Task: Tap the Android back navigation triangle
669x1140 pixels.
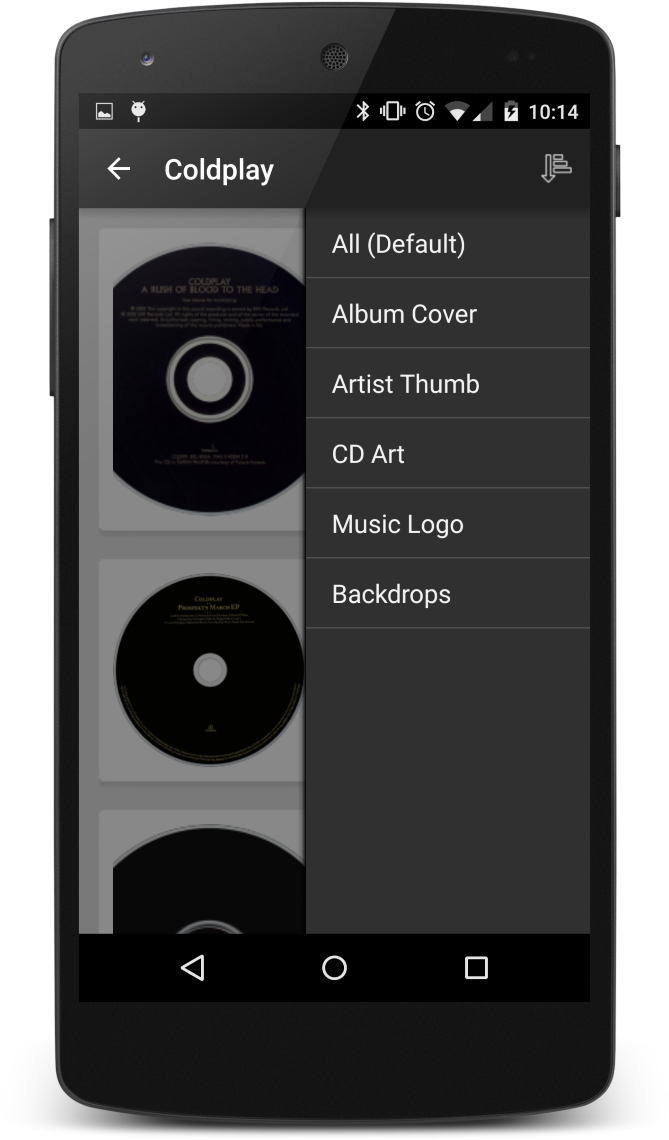Action: coord(193,968)
